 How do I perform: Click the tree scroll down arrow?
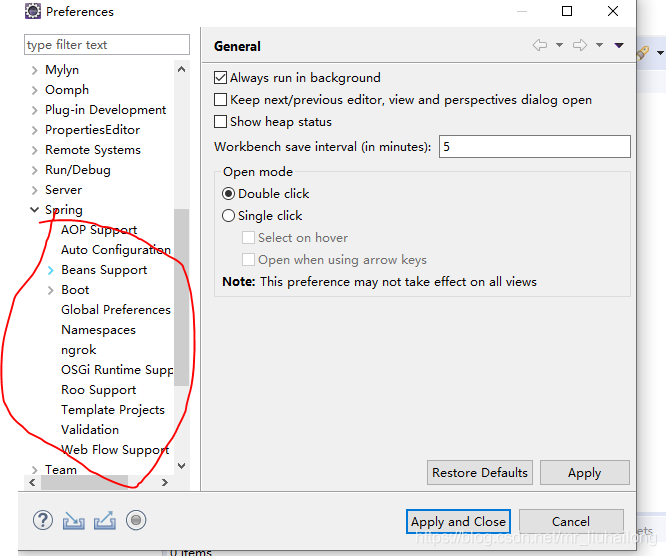181,466
